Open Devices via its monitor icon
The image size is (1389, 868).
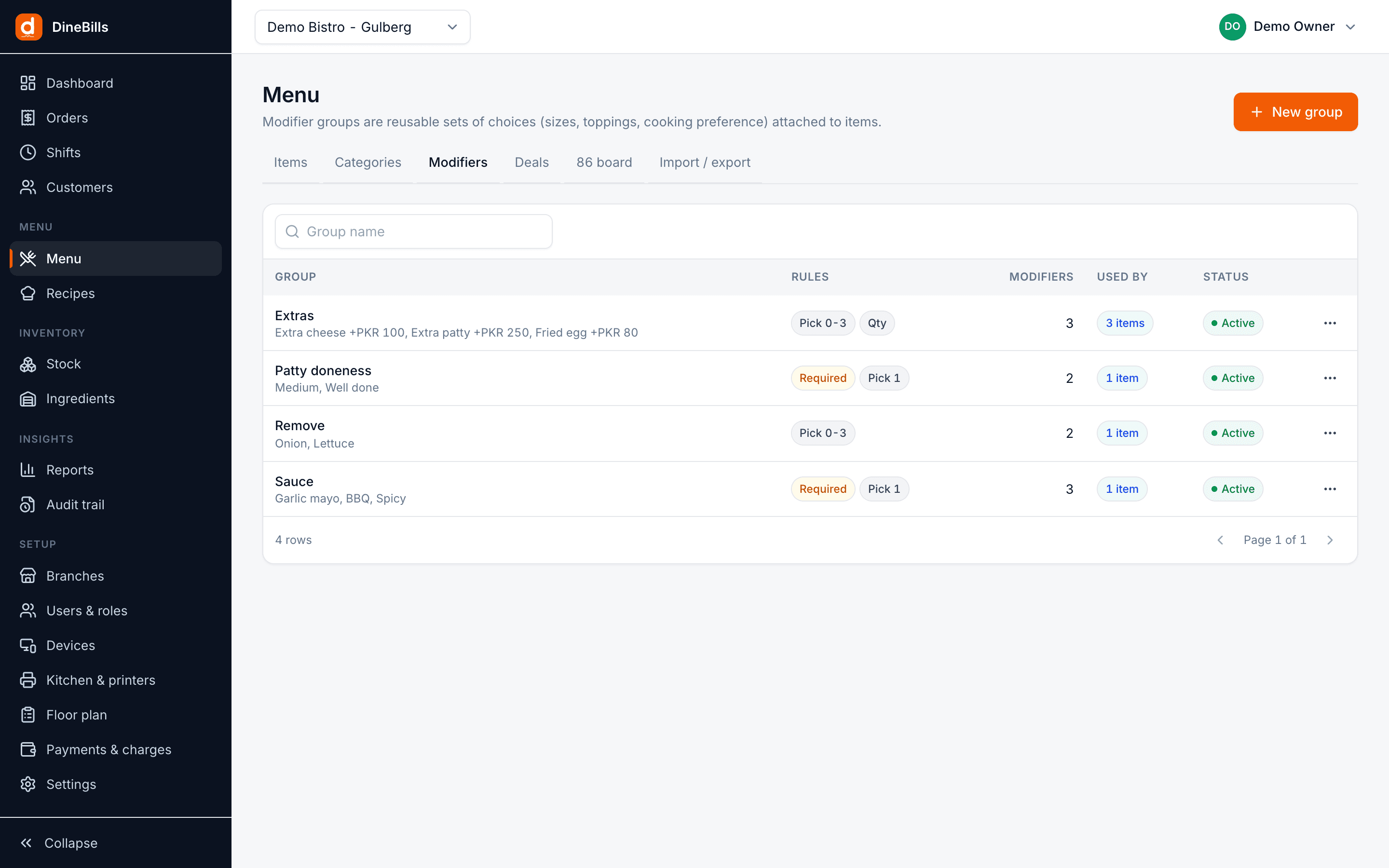[x=28, y=645]
